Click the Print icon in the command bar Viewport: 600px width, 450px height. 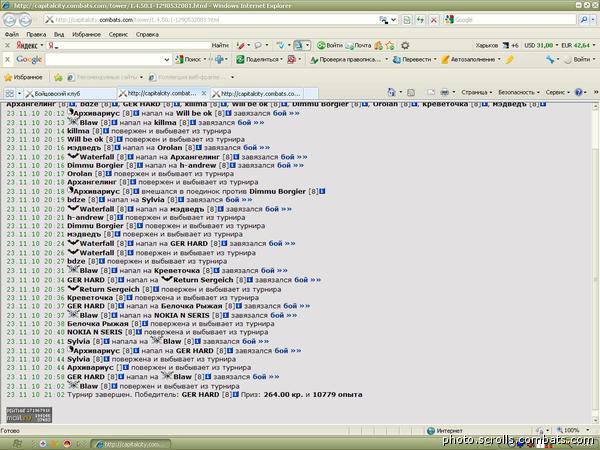pyautogui.click(x=444, y=92)
